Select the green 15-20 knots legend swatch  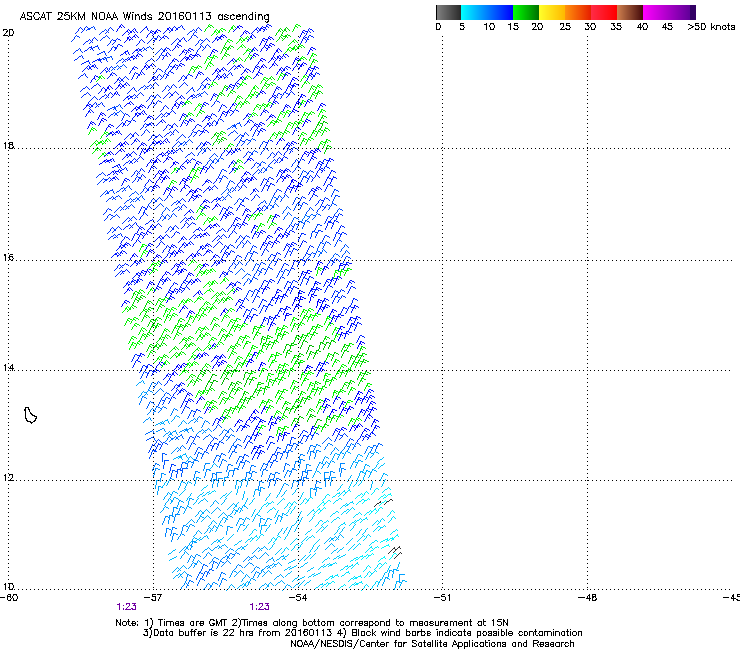click(x=526, y=12)
